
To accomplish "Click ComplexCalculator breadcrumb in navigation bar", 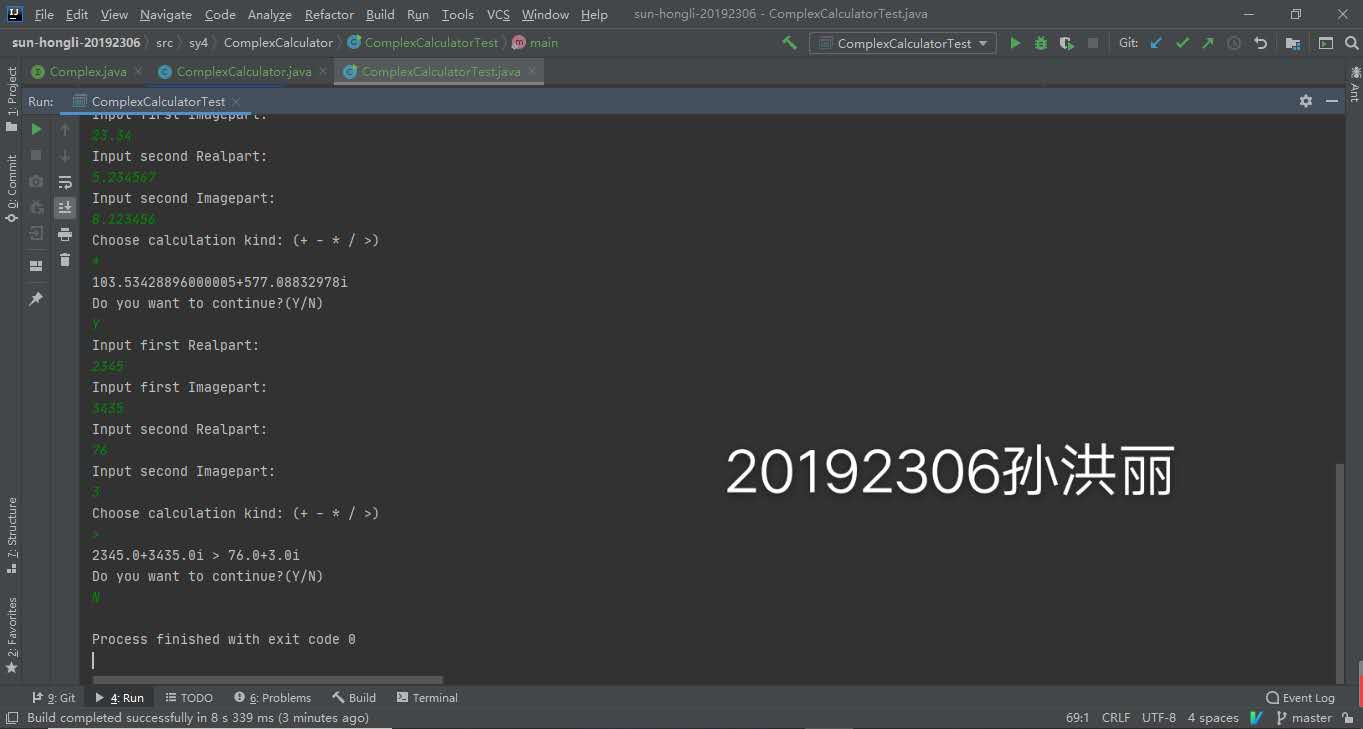I will (x=278, y=43).
